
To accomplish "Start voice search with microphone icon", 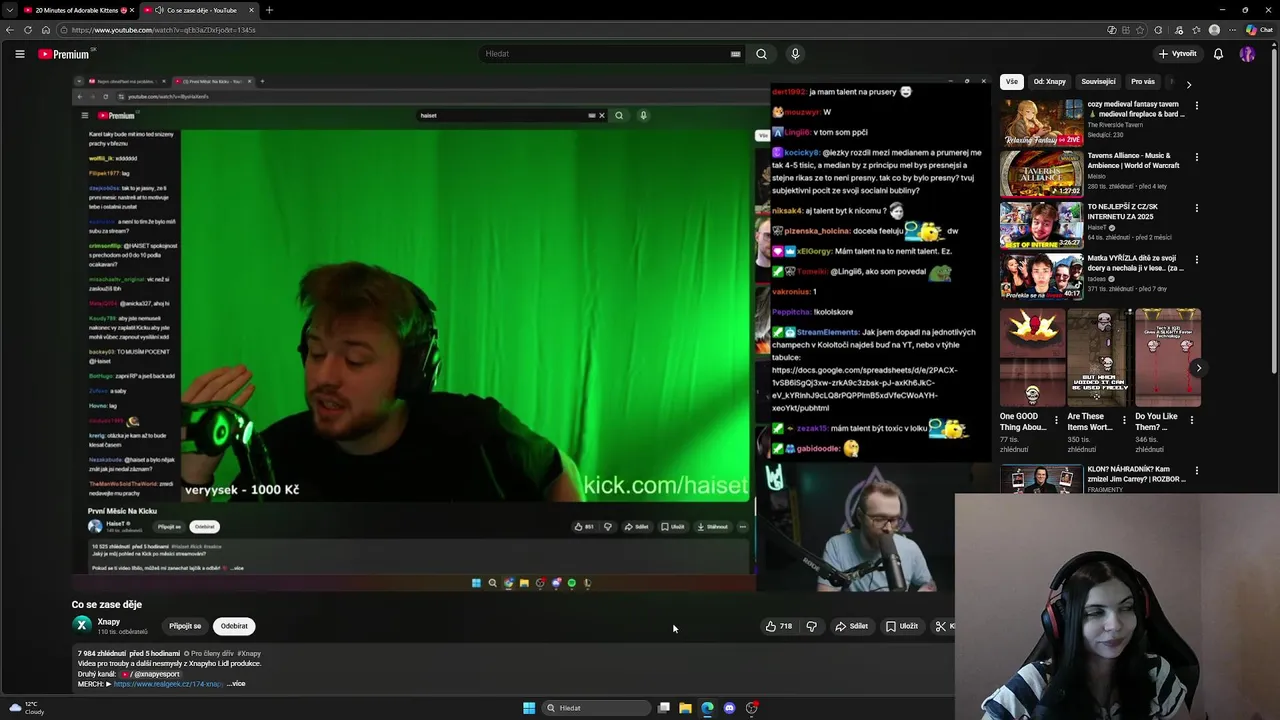I will [x=795, y=54].
